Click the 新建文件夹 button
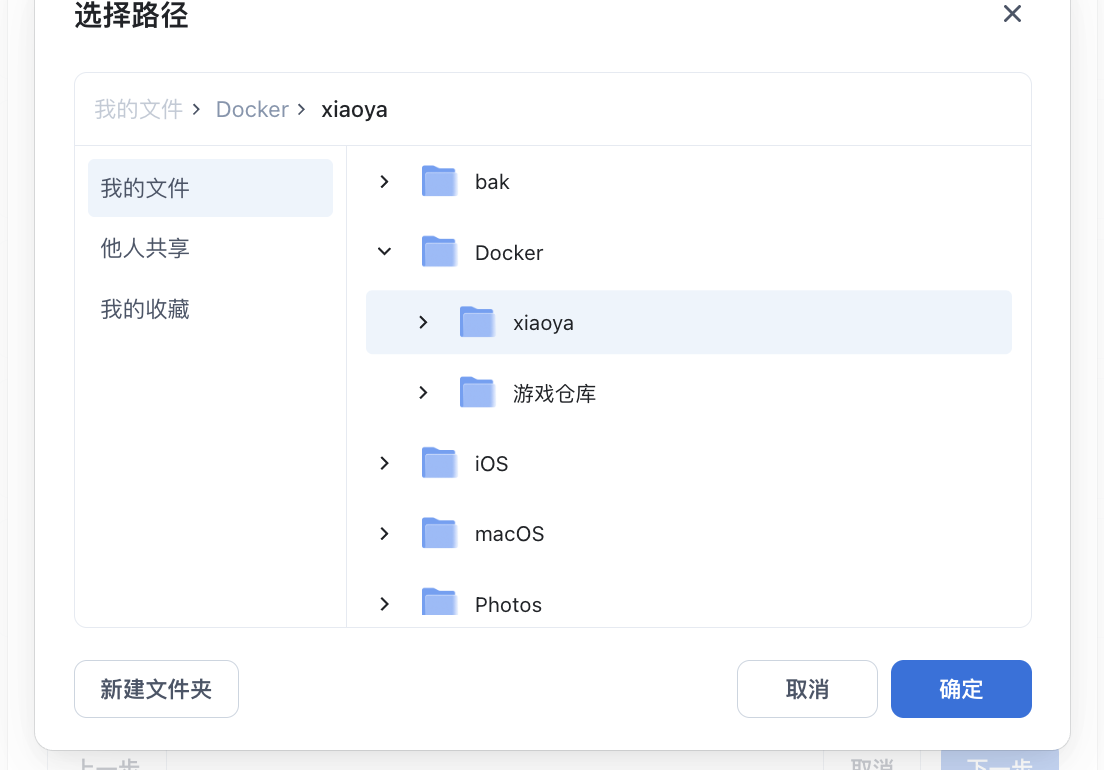This screenshot has width=1104, height=770. click(156, 689)
